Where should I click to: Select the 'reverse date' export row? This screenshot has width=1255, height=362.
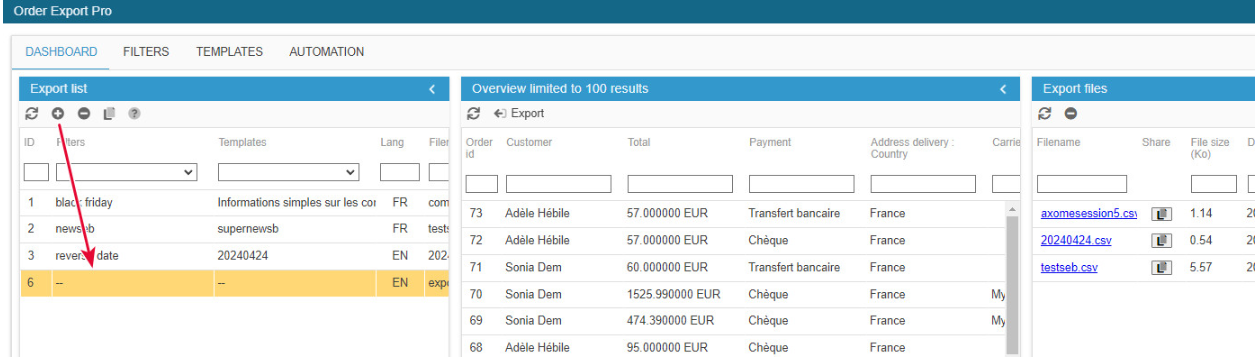(235, 256)
